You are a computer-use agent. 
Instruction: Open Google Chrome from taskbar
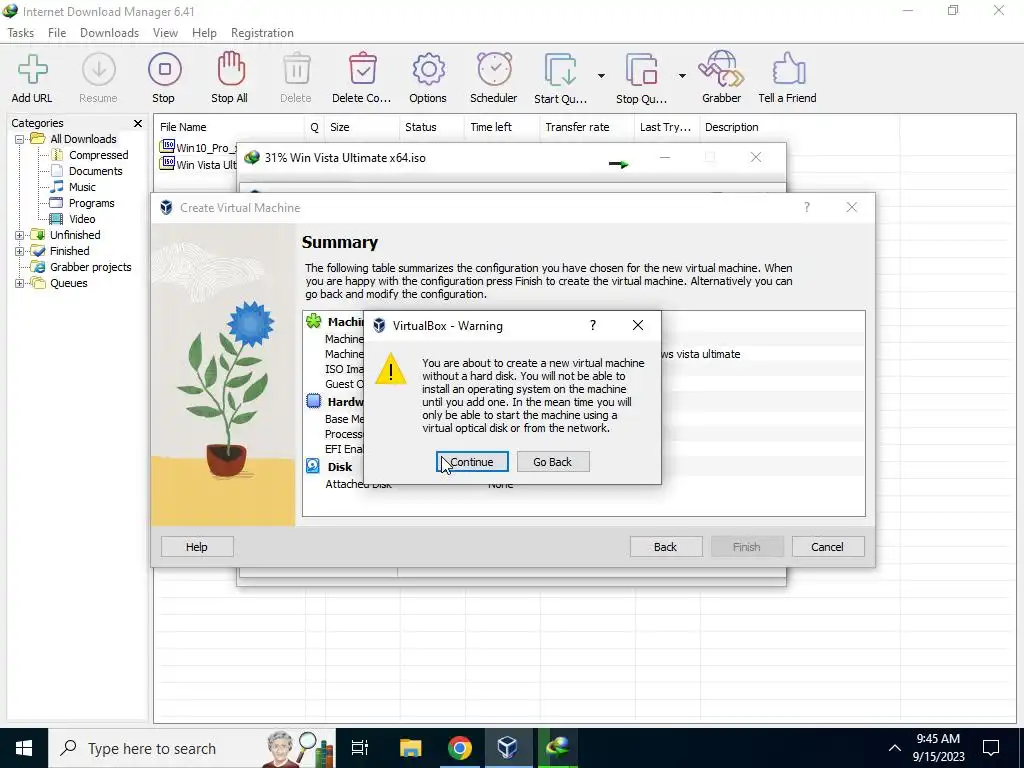tap(460, 748)
